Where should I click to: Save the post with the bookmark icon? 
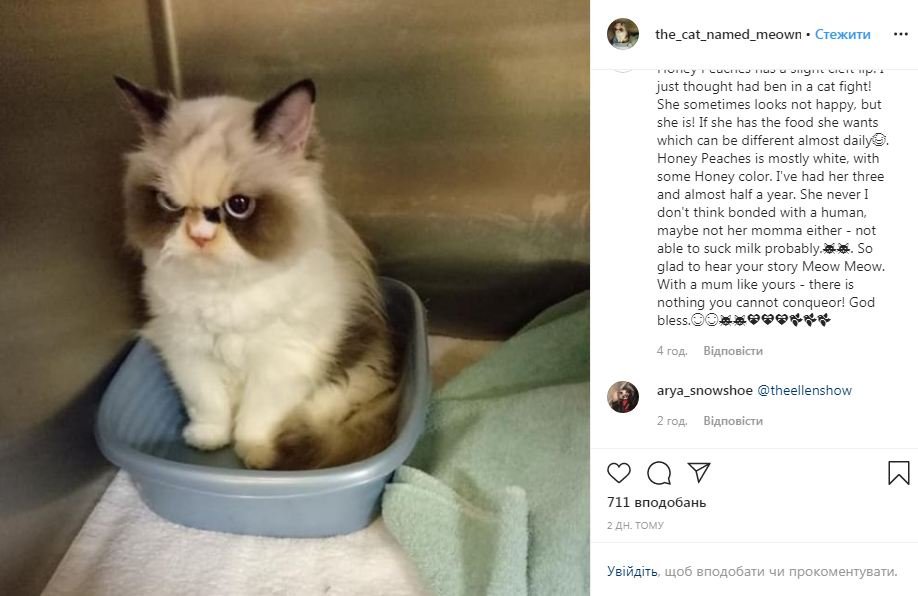pyautogui.click(x=899, y=472)
